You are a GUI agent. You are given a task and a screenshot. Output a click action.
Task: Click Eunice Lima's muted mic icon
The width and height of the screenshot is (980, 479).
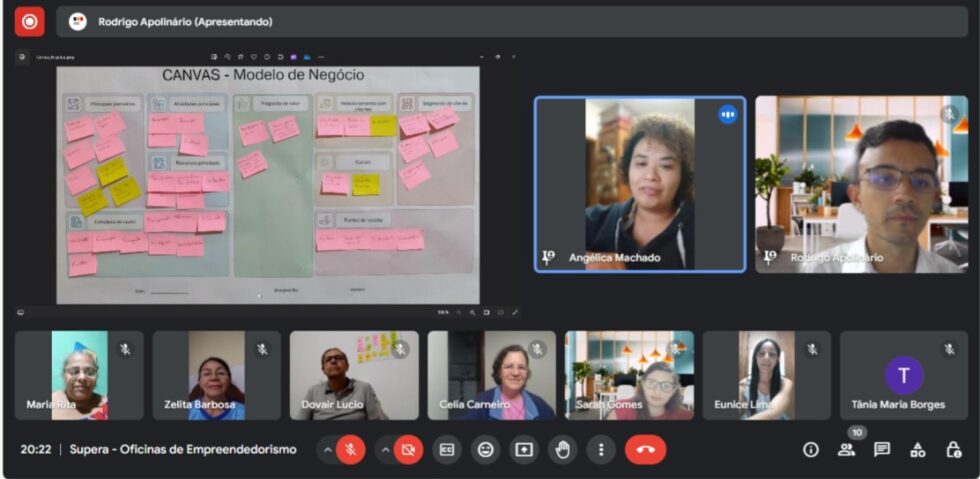pos(812,350)
